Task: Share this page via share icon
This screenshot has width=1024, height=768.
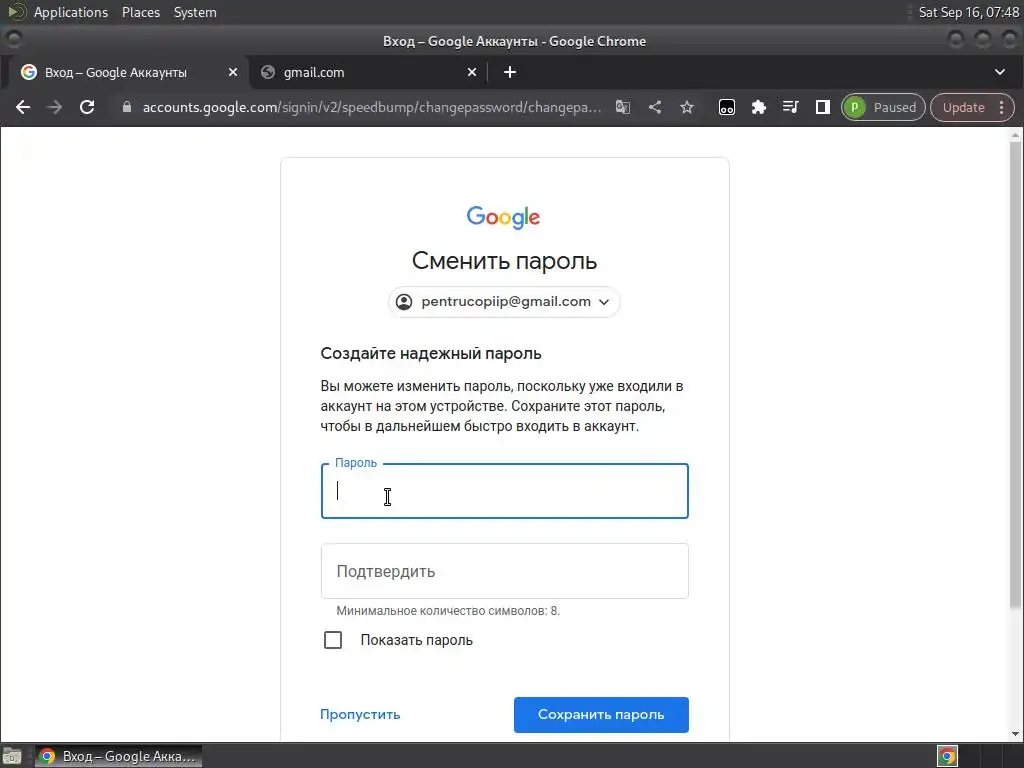Action: (x=655, y=108)
